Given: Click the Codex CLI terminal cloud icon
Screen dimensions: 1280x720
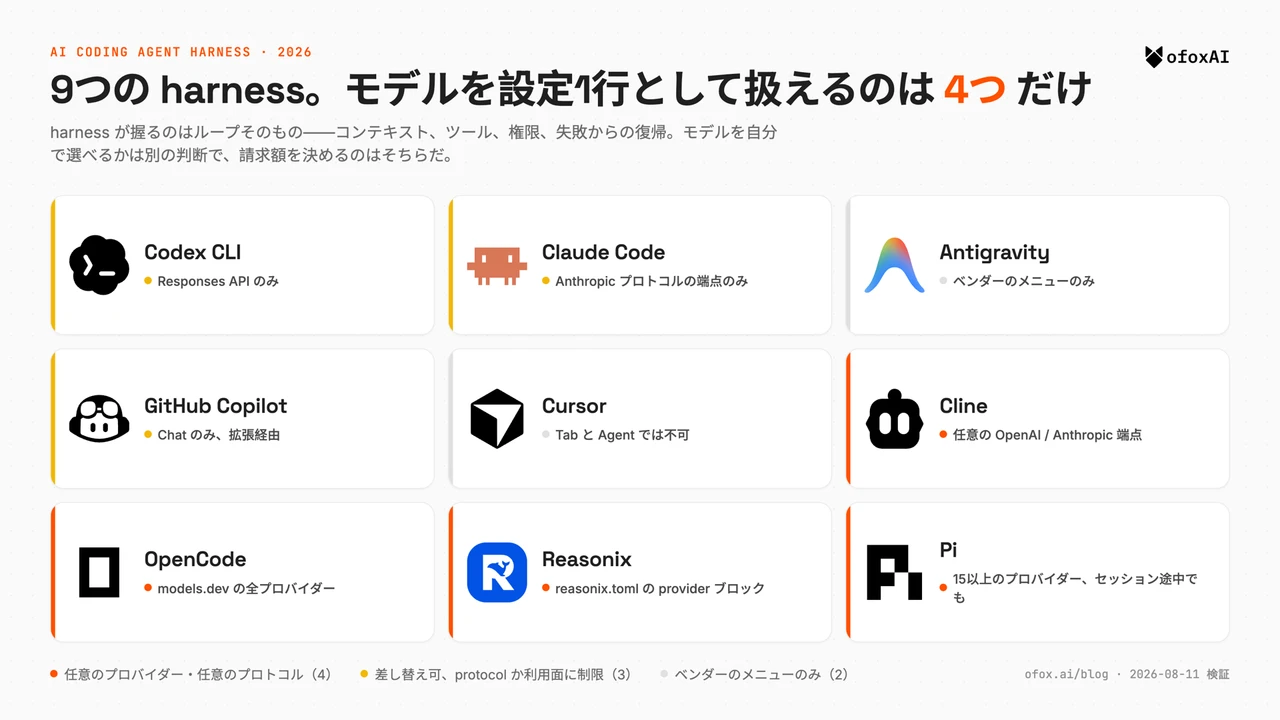Looking at the screenshot, I should 99,265.
